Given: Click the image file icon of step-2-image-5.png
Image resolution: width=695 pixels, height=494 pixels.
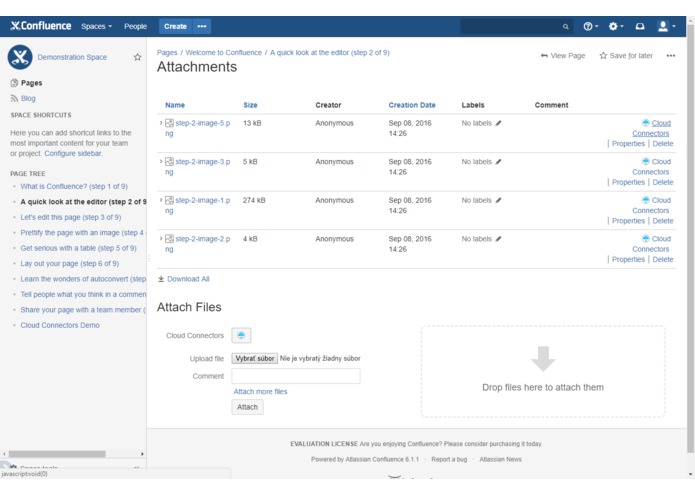Looking at the screenshot, I should tap(169, 123).
